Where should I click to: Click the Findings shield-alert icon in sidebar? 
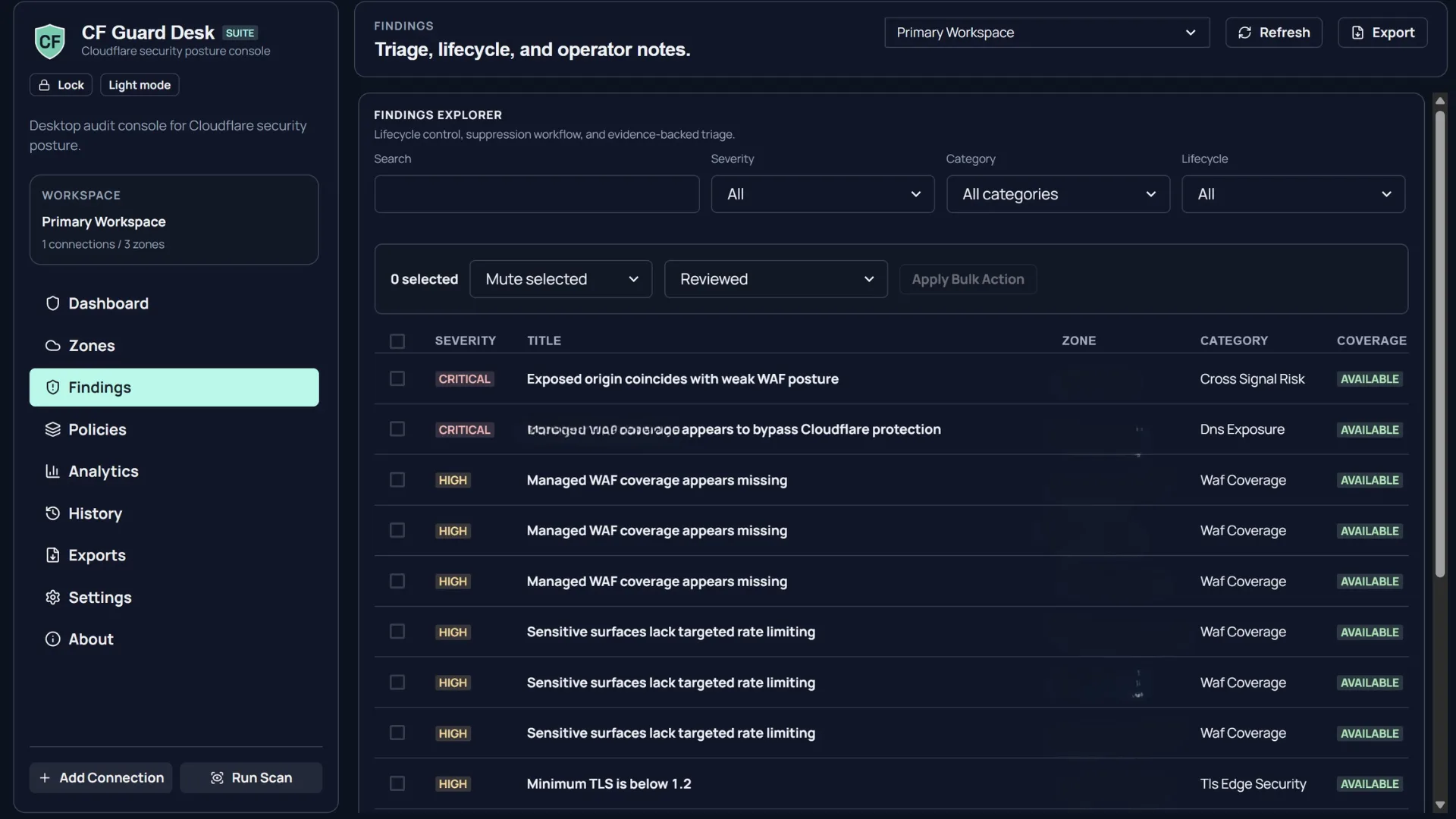pyautogui.click(x=52, y=388)
